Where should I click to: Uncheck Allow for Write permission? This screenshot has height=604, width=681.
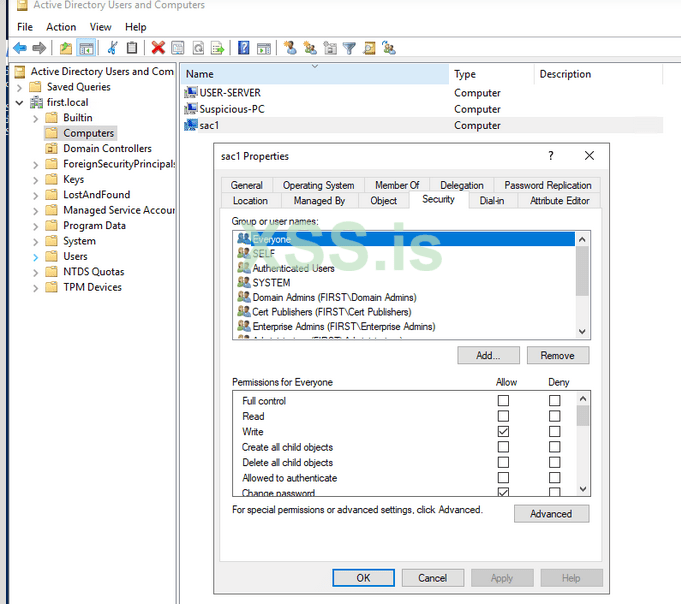click(x=503, y=431)
